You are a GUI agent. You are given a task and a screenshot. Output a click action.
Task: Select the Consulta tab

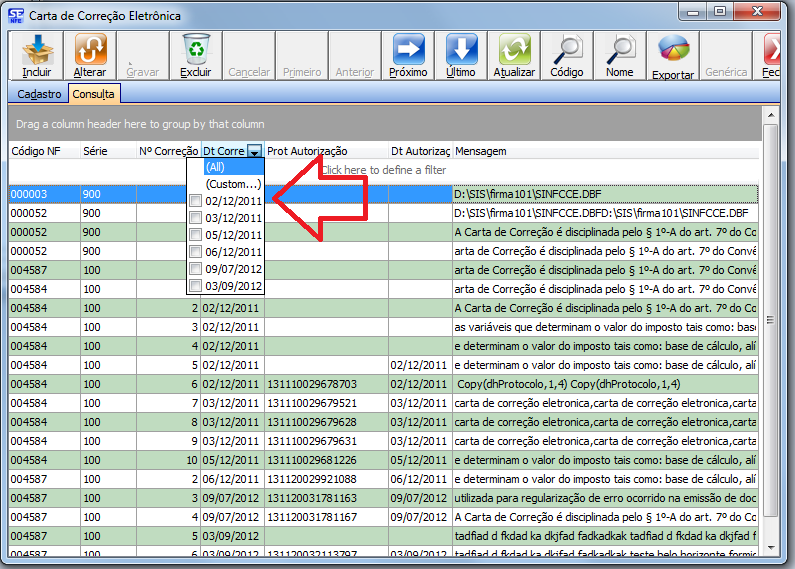[x=94, y=94]
